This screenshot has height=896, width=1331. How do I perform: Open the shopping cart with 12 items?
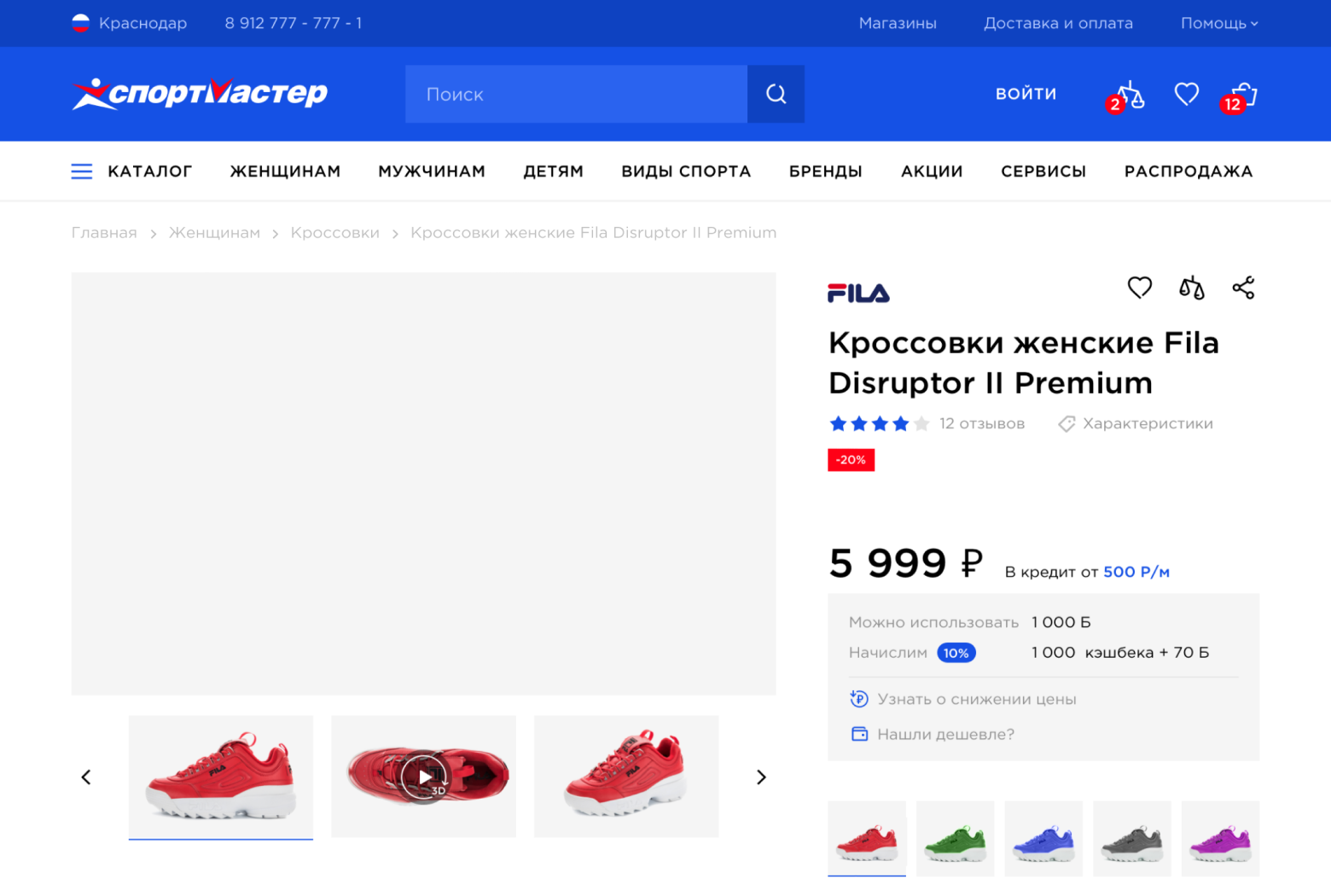click(1243, 96)
